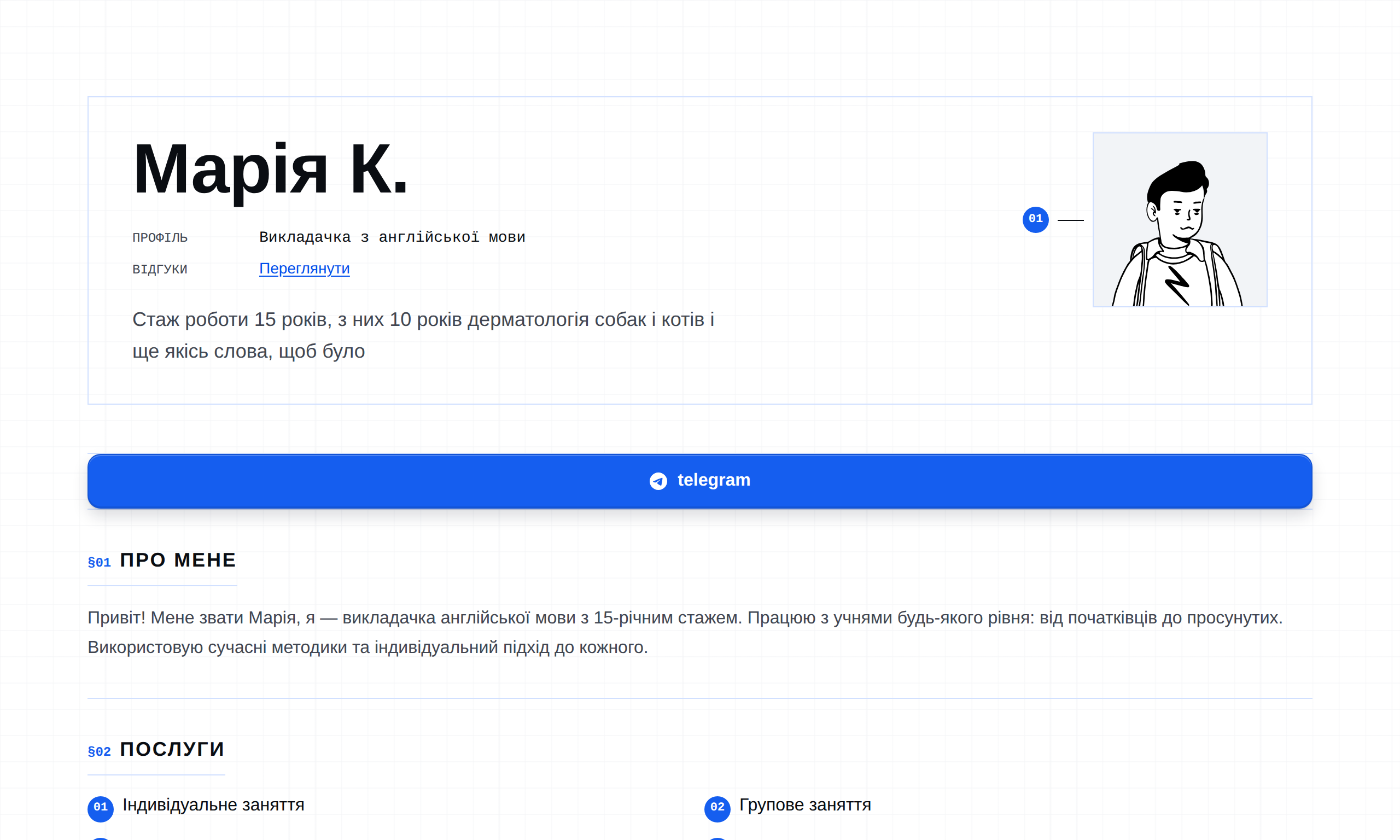The image size is (1400, 840).
Task: Click the 'Стаж роботи 15 років' description
Action: (423, 335)
